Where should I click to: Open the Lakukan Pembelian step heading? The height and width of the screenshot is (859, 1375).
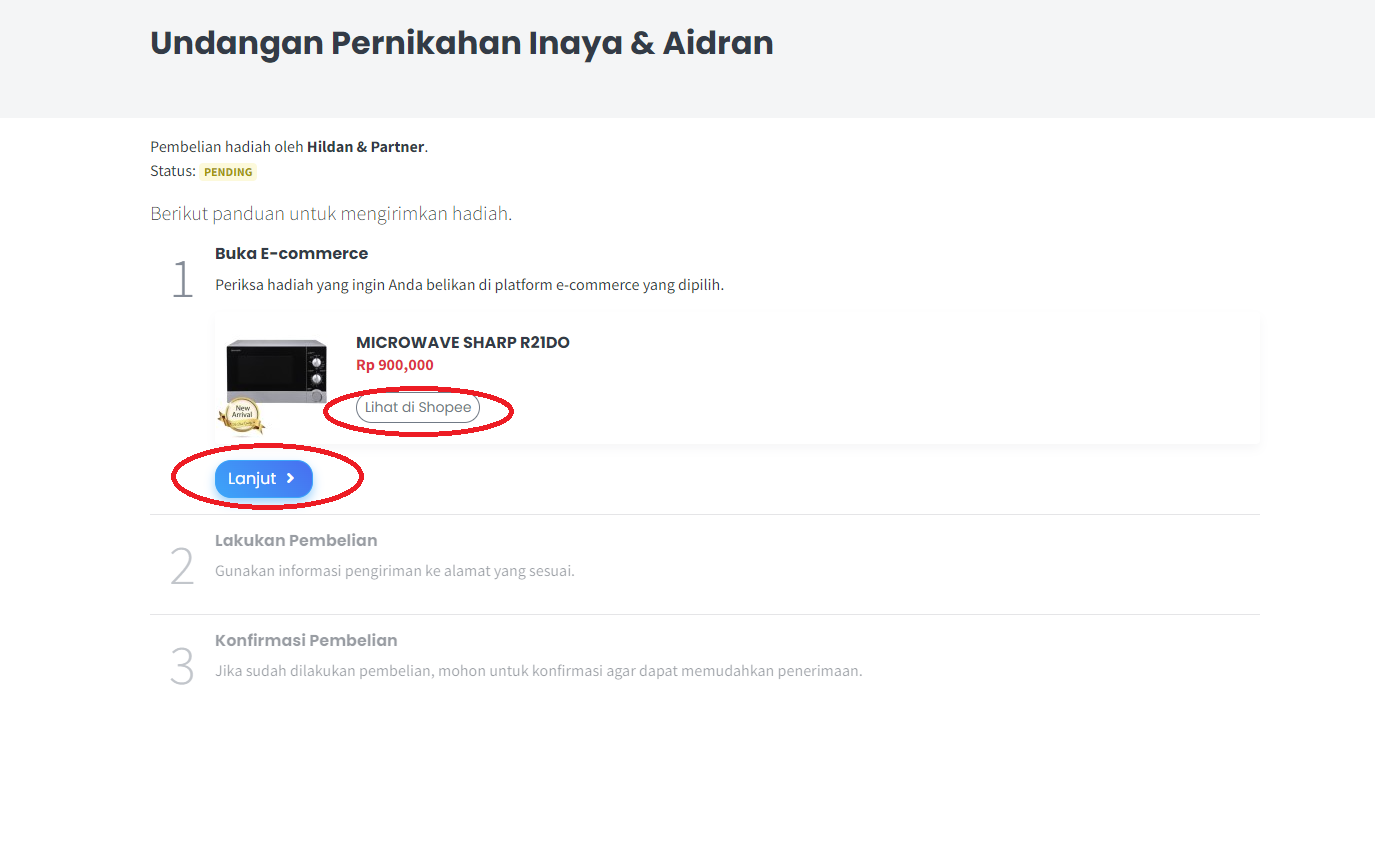point(296,541)
